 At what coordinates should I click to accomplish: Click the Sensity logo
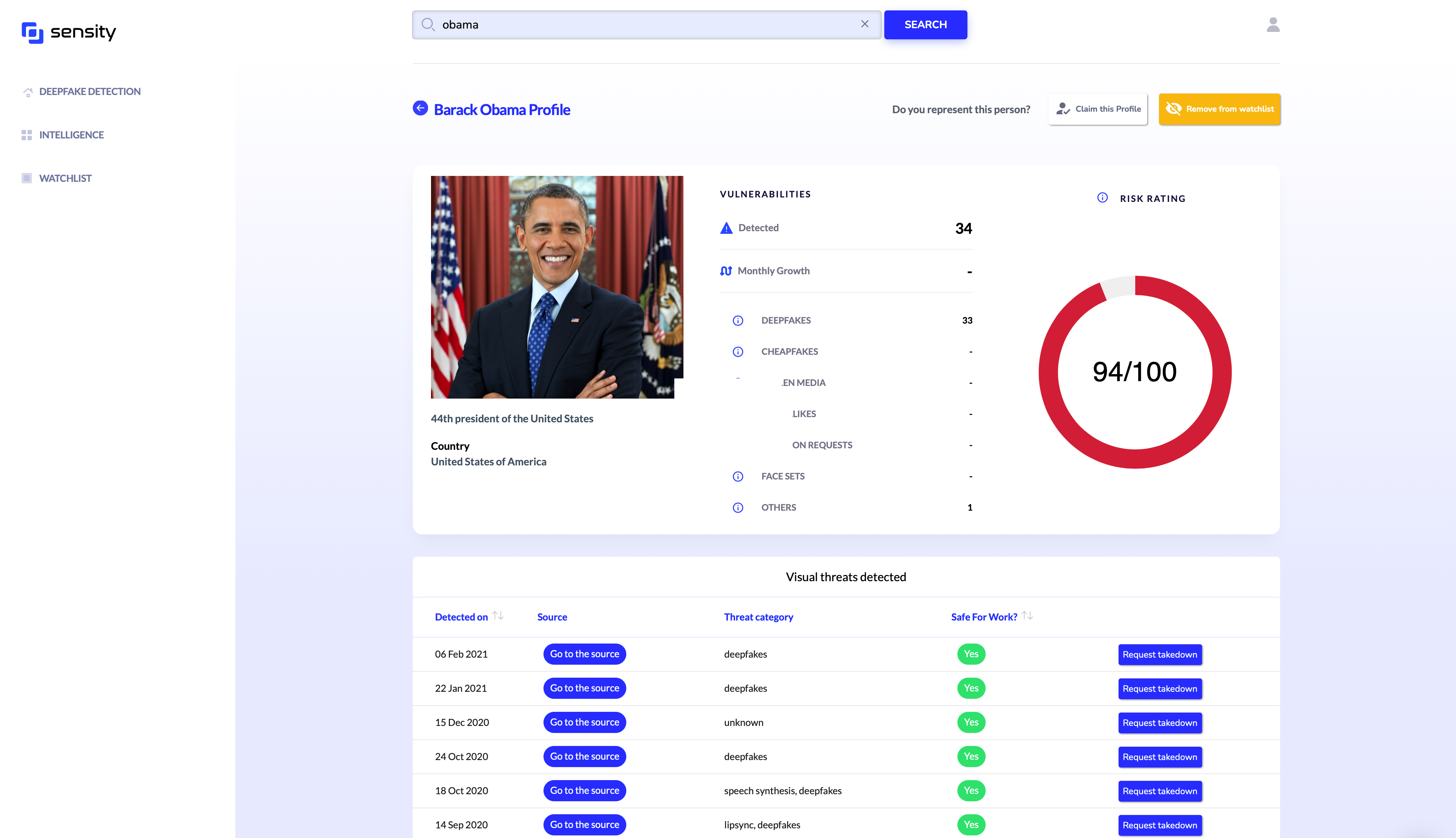click(69, 32)
